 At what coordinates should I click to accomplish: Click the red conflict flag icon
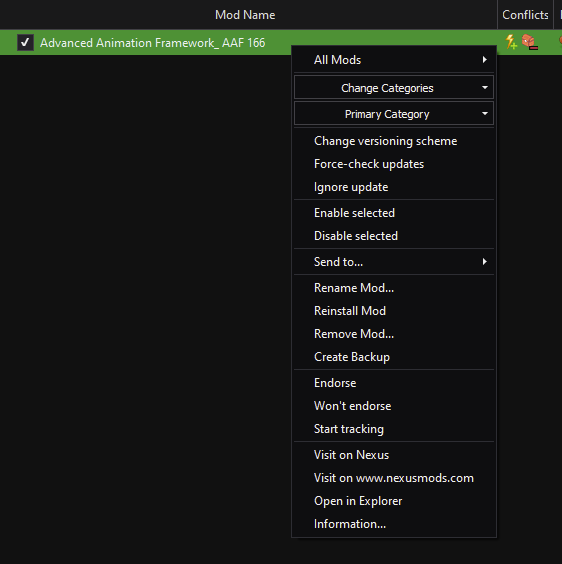(530, 42)
